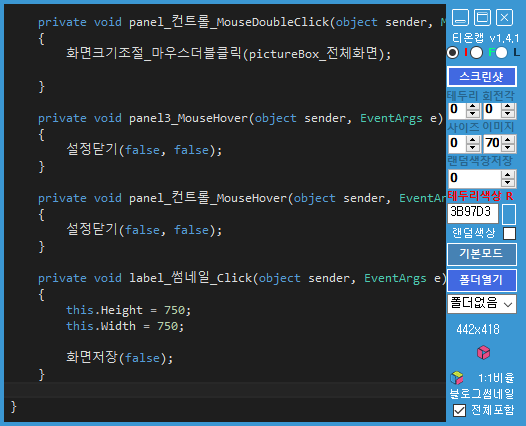Viewport: 526px width, 426px height.
Task: Click the red 테두리색상 R label
Action: 480,196
